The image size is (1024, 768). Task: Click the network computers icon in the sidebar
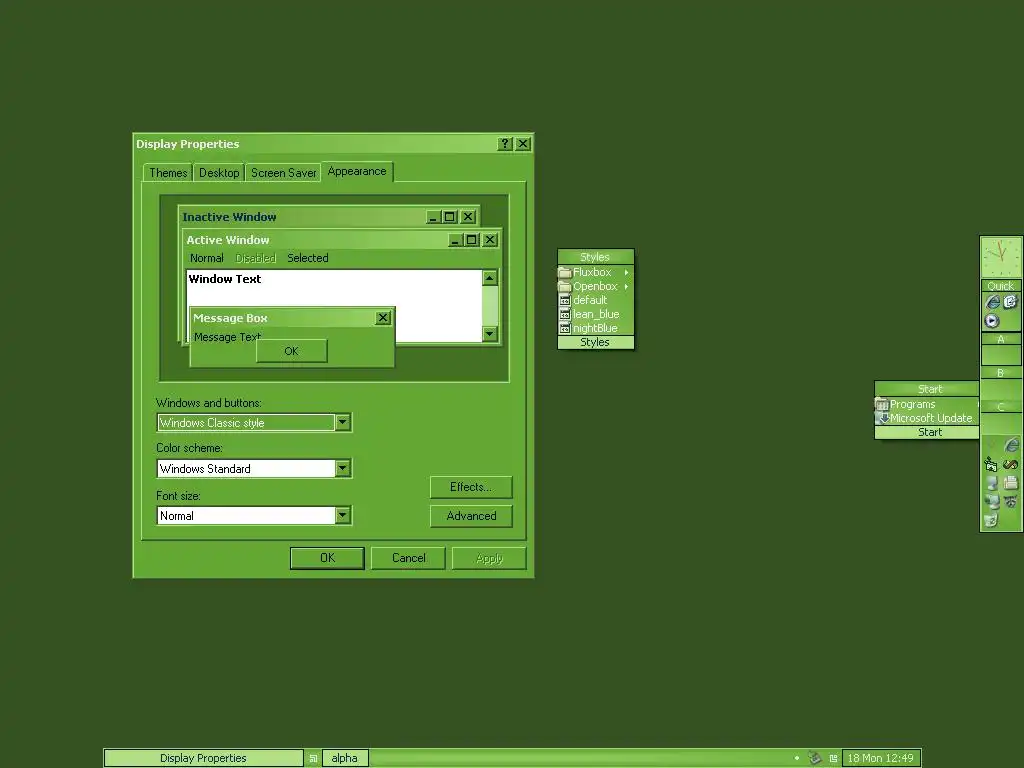tap(991, 502)
